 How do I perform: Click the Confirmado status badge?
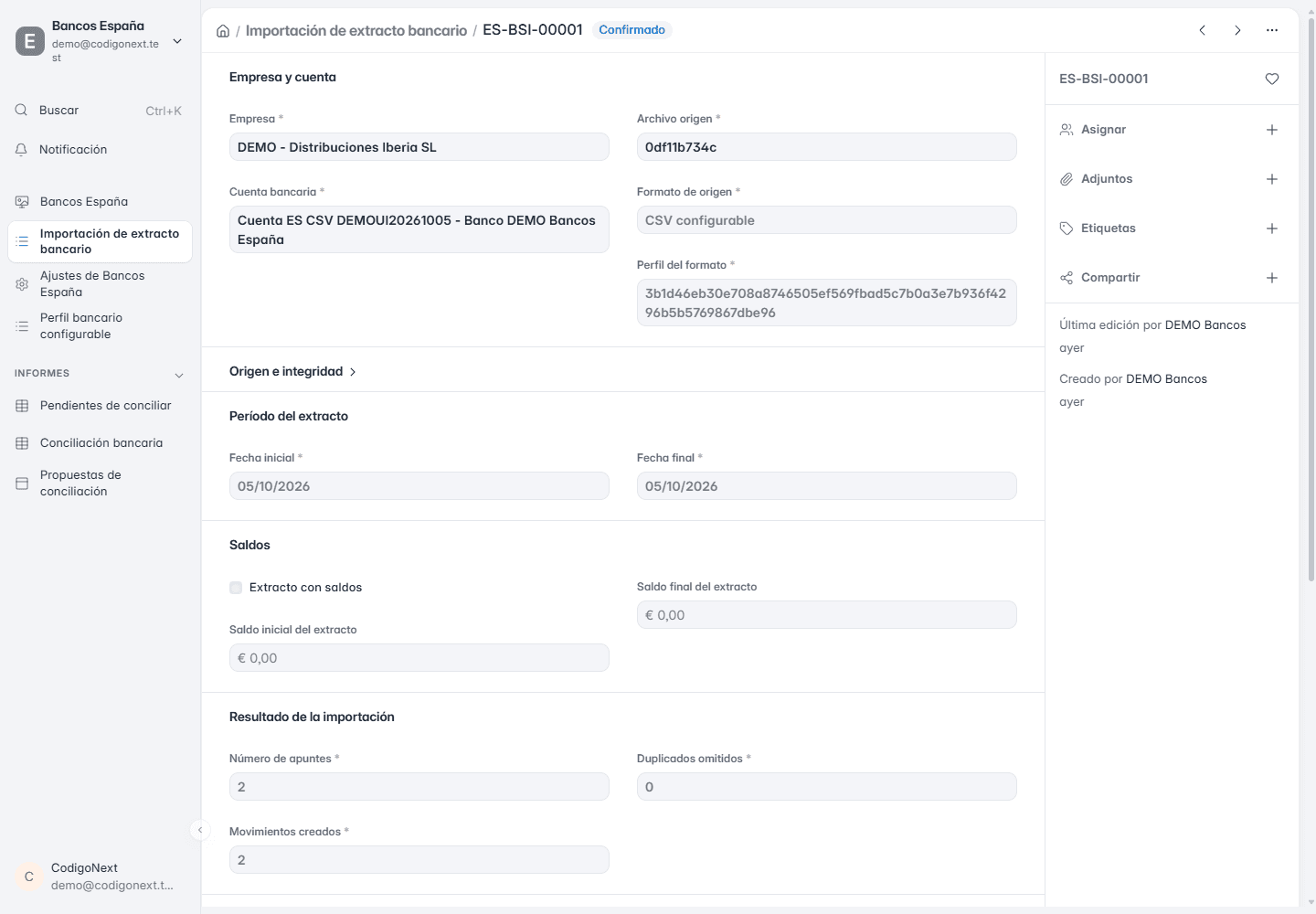[x=632, y=30]
